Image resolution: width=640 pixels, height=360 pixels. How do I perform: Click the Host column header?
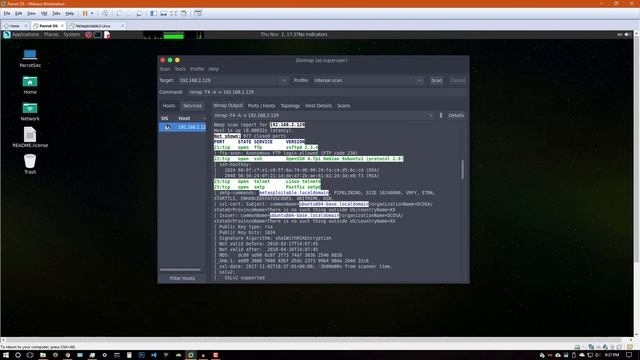coord(184,118)
